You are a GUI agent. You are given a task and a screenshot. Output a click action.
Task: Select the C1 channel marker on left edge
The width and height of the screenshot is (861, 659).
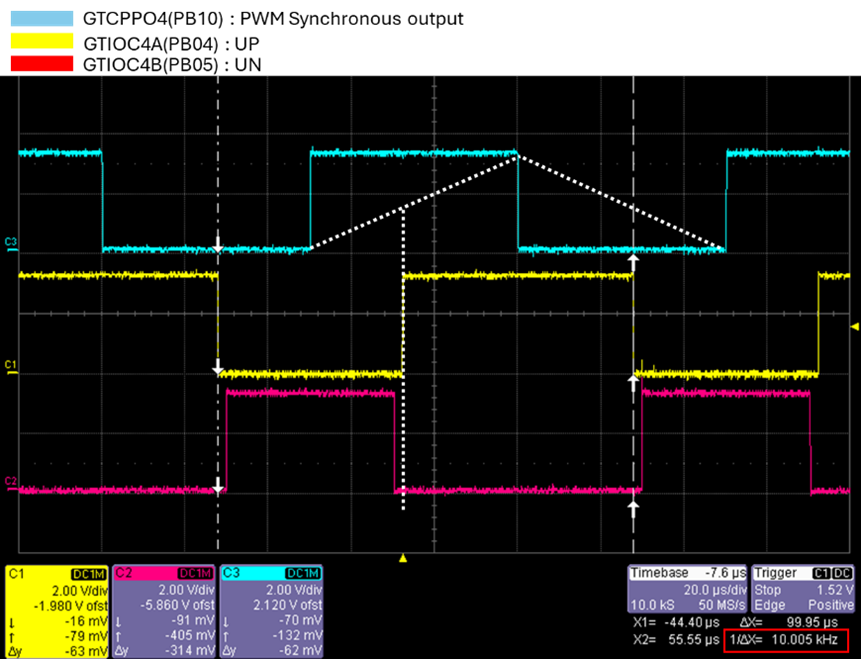pyautogui.click(x=11, y=366)
